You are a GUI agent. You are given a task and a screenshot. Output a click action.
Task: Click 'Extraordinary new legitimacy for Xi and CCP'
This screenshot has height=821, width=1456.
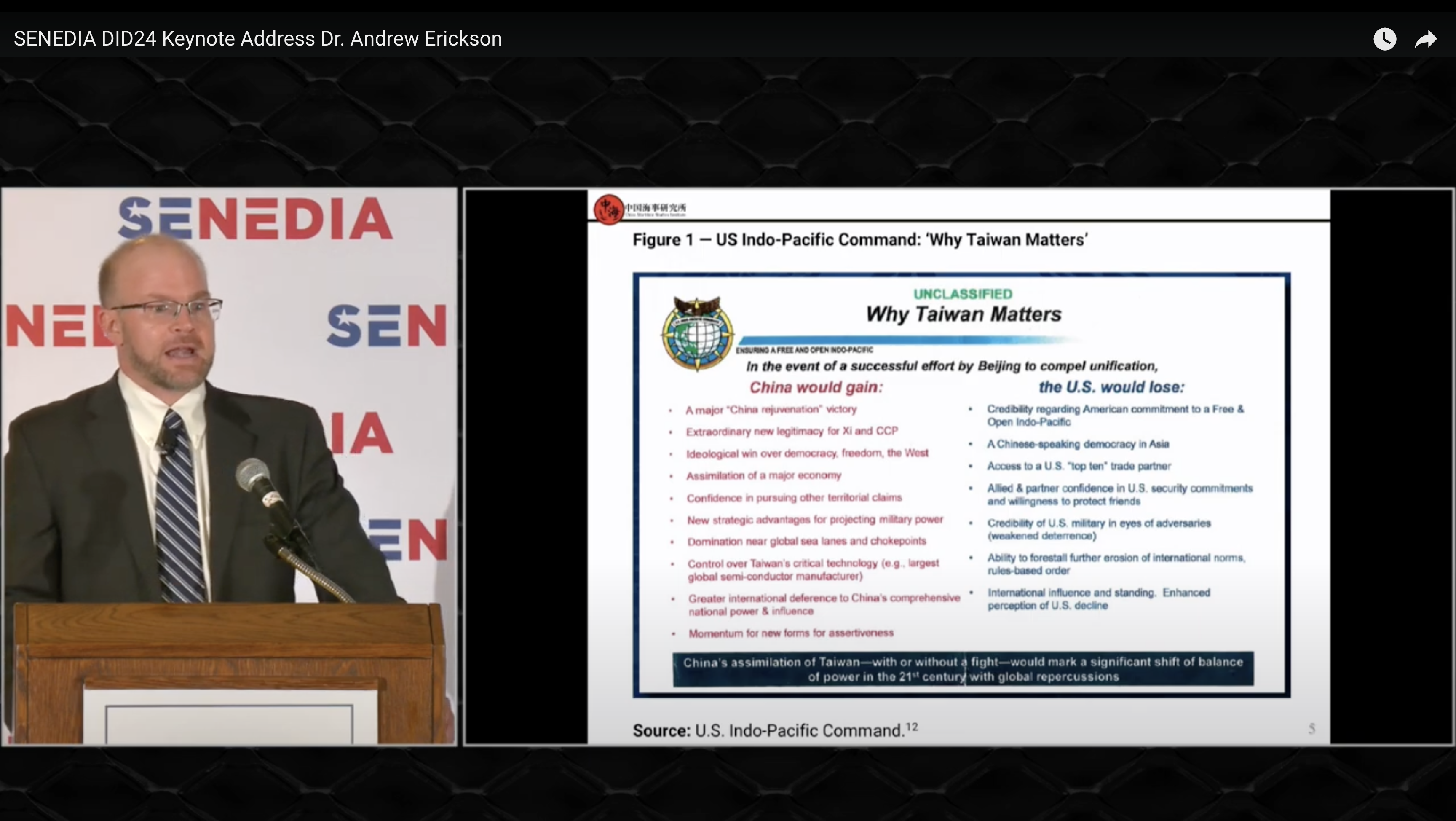792,432
